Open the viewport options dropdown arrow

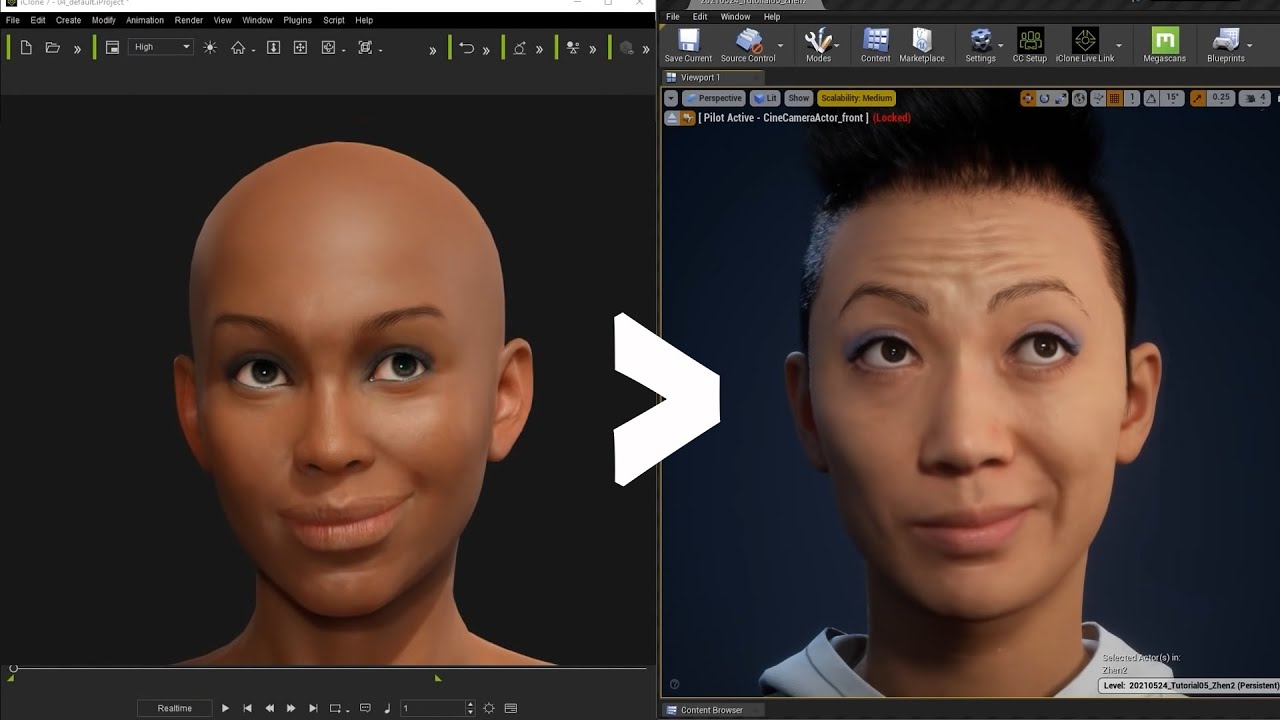point(671,98)
